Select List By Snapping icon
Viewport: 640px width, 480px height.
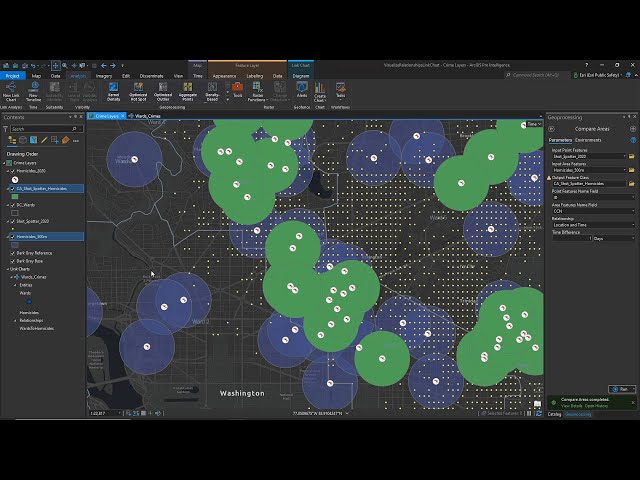point(55,140)
